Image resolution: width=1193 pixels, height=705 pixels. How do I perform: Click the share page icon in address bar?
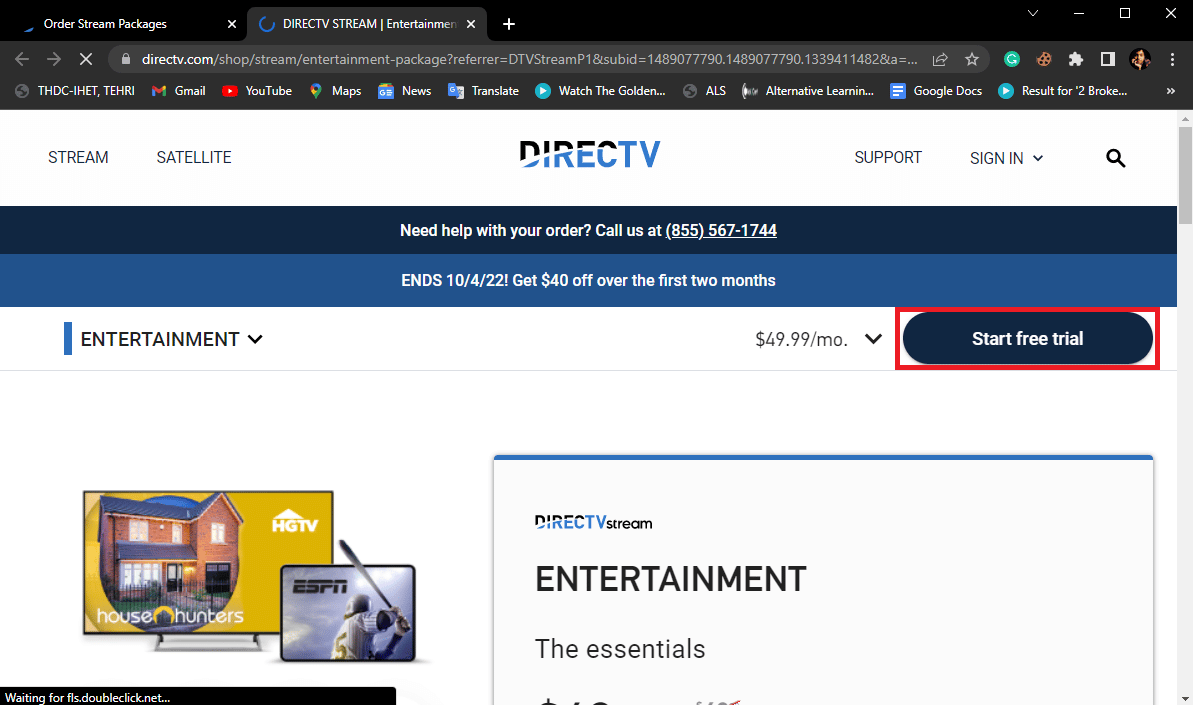940,59
